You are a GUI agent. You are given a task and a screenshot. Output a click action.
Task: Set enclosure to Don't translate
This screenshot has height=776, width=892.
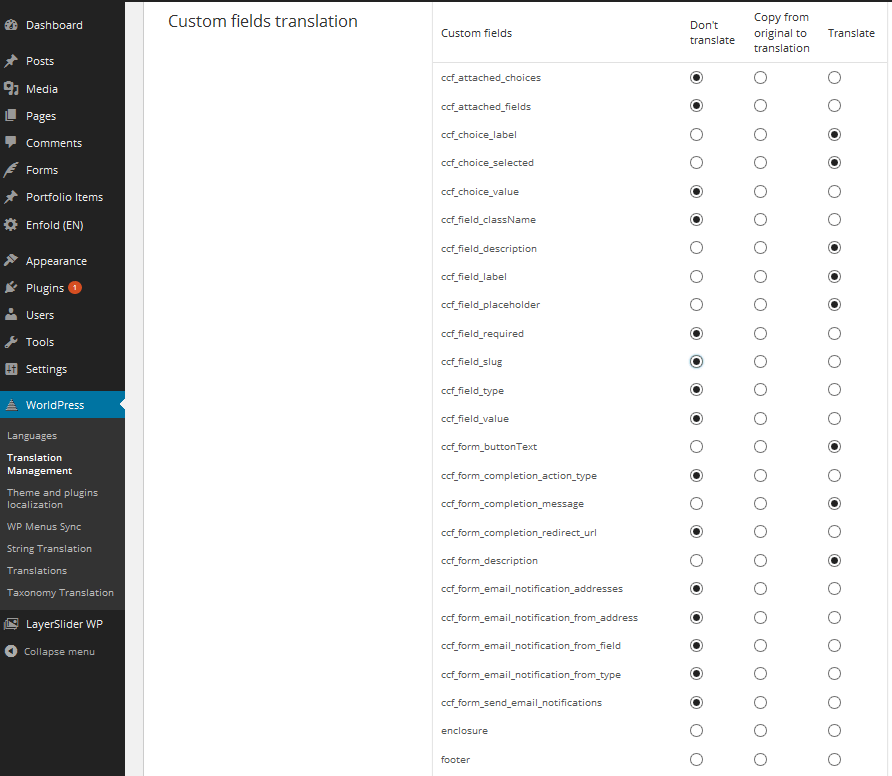pos(696,730)
